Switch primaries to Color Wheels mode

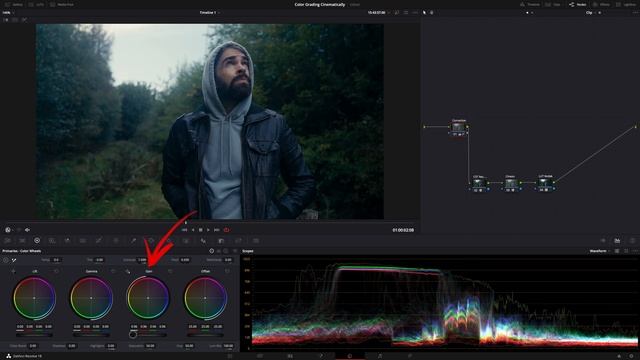(x=211, y=251)
